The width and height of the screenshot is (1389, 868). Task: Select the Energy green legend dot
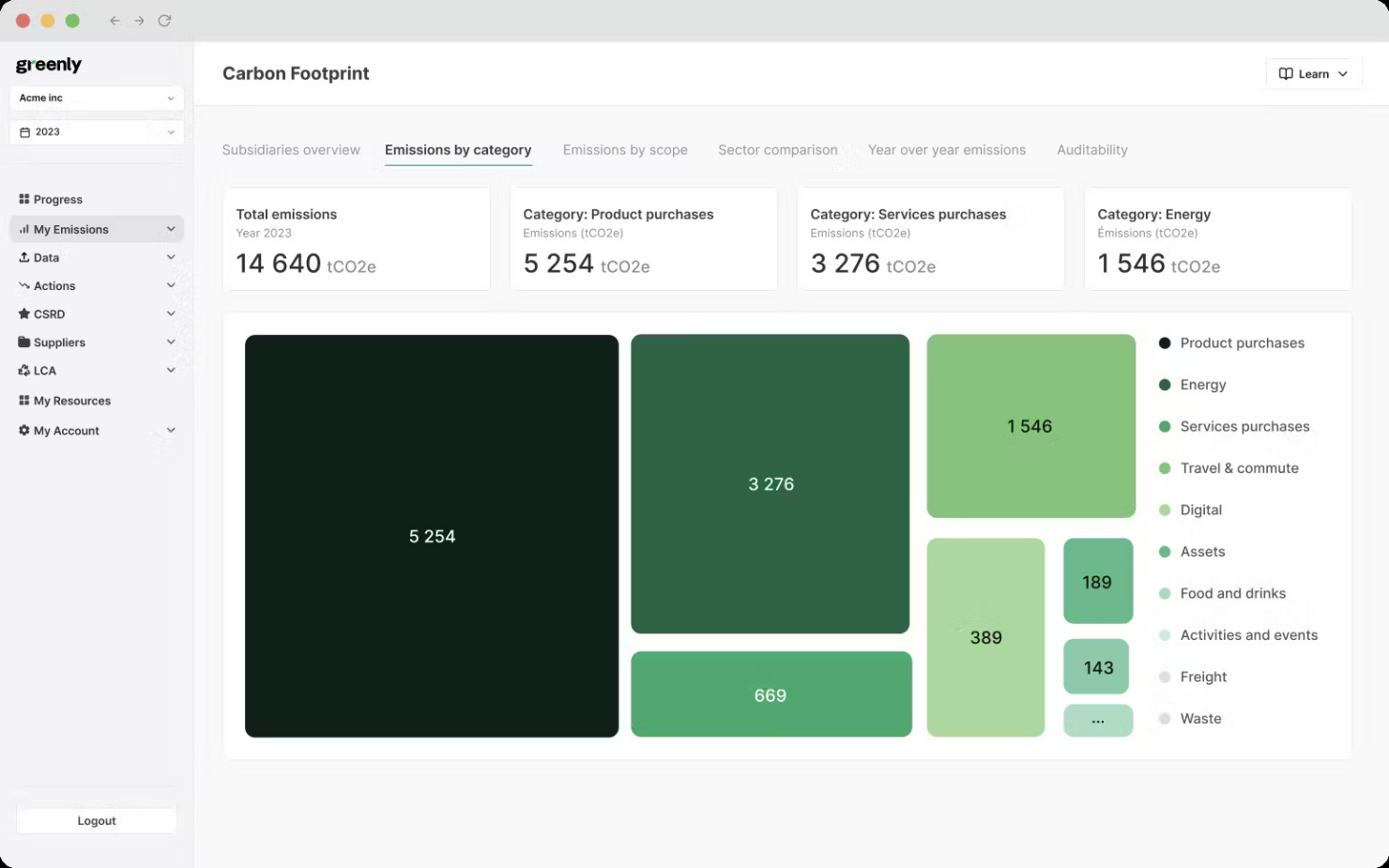pos(1164,385)
